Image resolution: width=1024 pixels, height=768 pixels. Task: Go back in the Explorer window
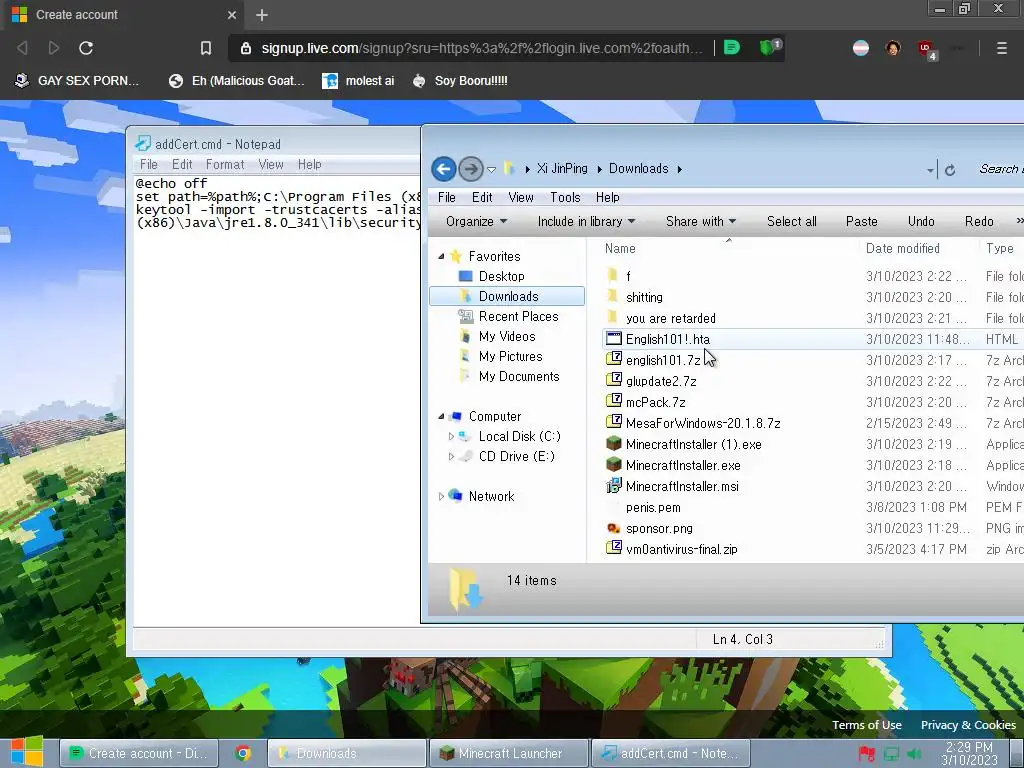point(443,169)
